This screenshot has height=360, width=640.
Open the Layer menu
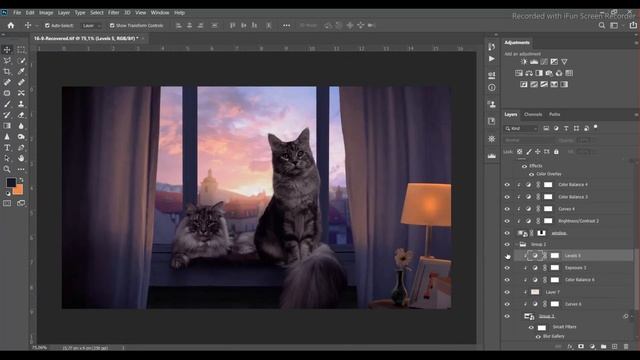tap(64, 13)
